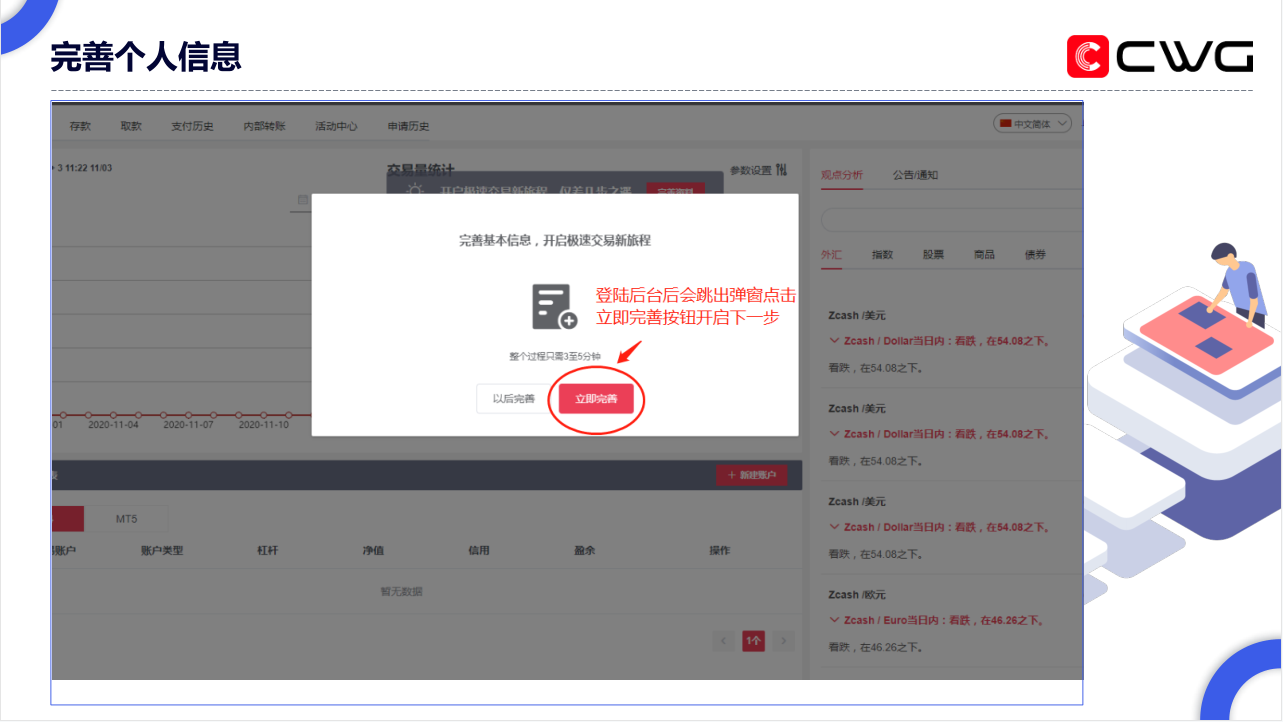Screen dimensions: 1283x722
Task: Go to next page with right arrow
Action: [x=784, y=641]
